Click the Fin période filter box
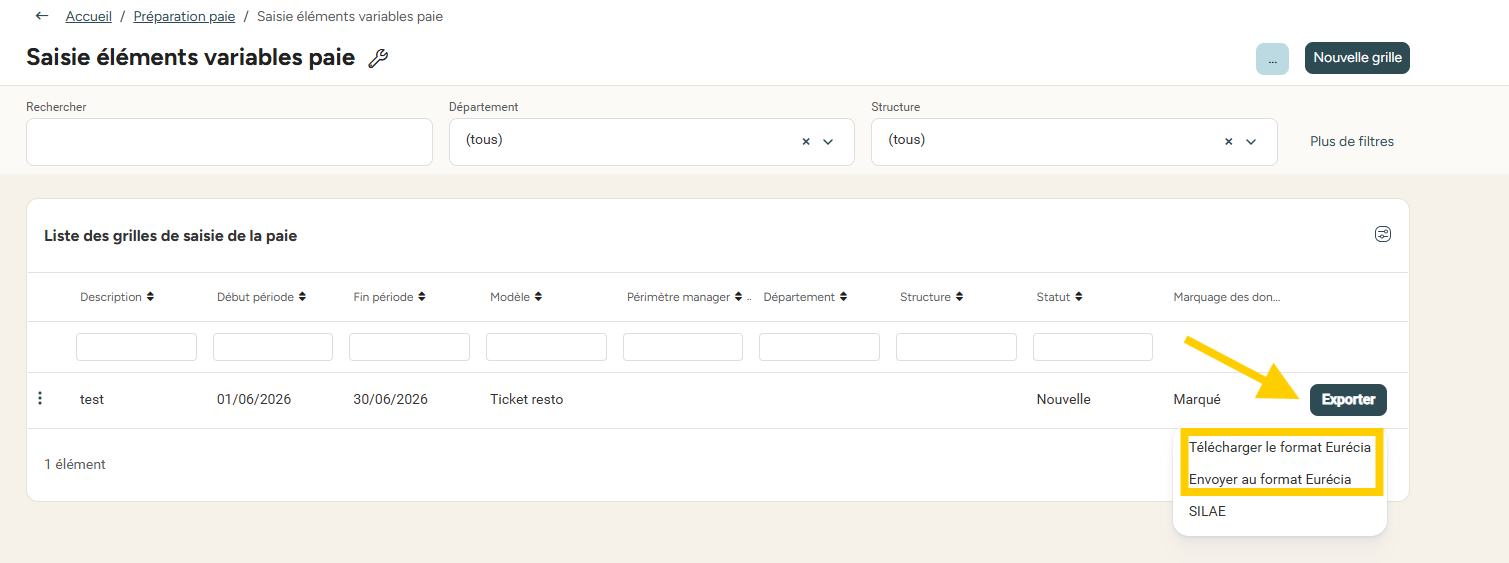Image resolution: width=1509 pixels, height=563 pixels. pyautogui.click(x=409, y=347)
